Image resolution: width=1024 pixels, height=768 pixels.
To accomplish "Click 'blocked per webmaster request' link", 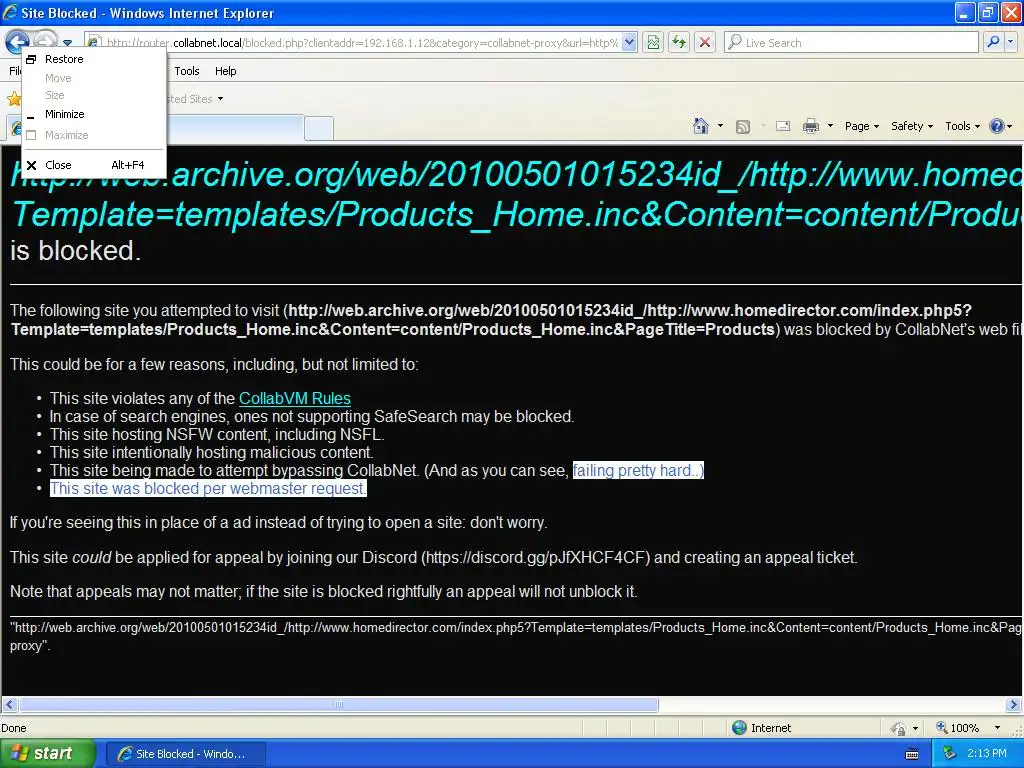I will [x=208, y=488].
